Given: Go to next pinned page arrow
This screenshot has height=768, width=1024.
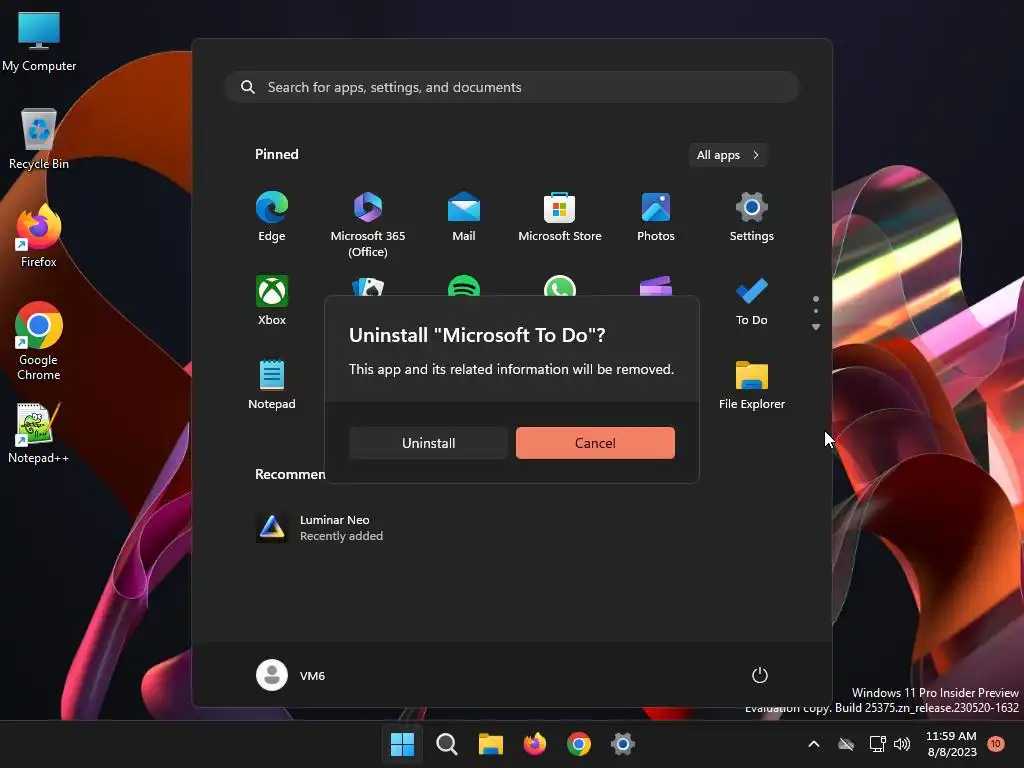Looking at the screenshot, I should tap(816, 327).
